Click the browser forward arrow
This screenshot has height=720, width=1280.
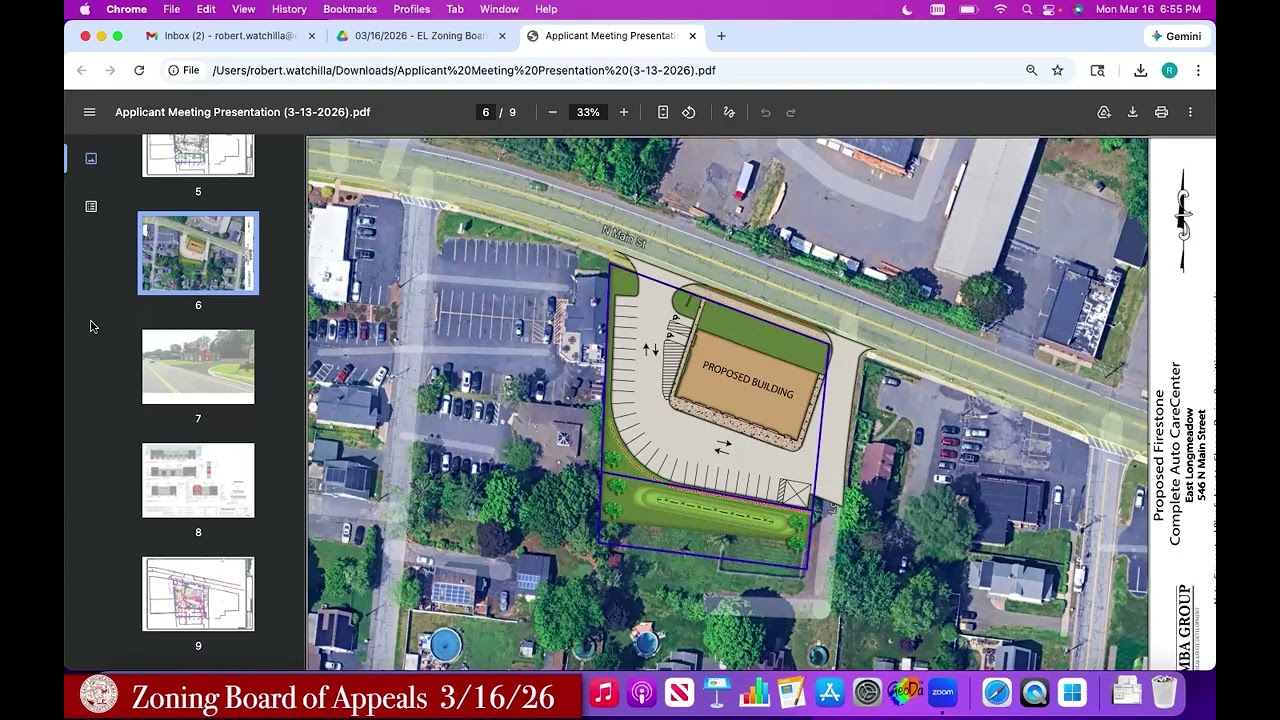coord(110,70)
